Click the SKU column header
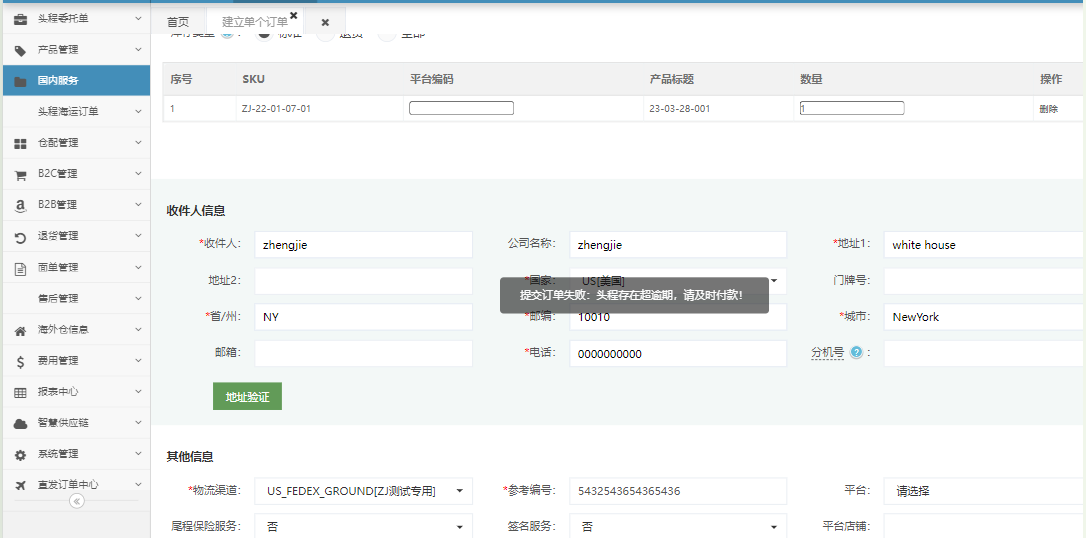The width and height of the screenshot is (1086, 538). click(253, 80)
